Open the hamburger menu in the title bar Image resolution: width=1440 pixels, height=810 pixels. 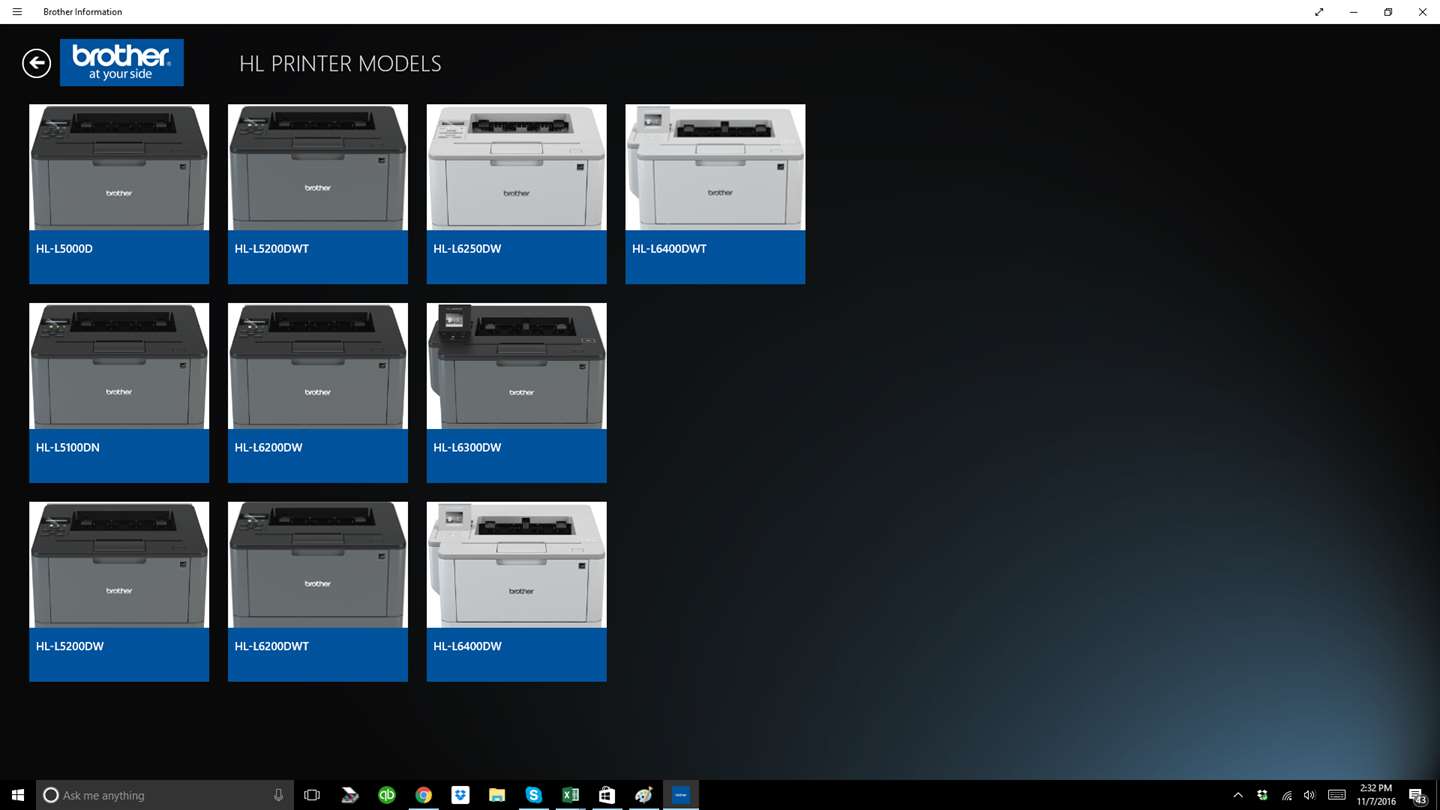(17, 12)
